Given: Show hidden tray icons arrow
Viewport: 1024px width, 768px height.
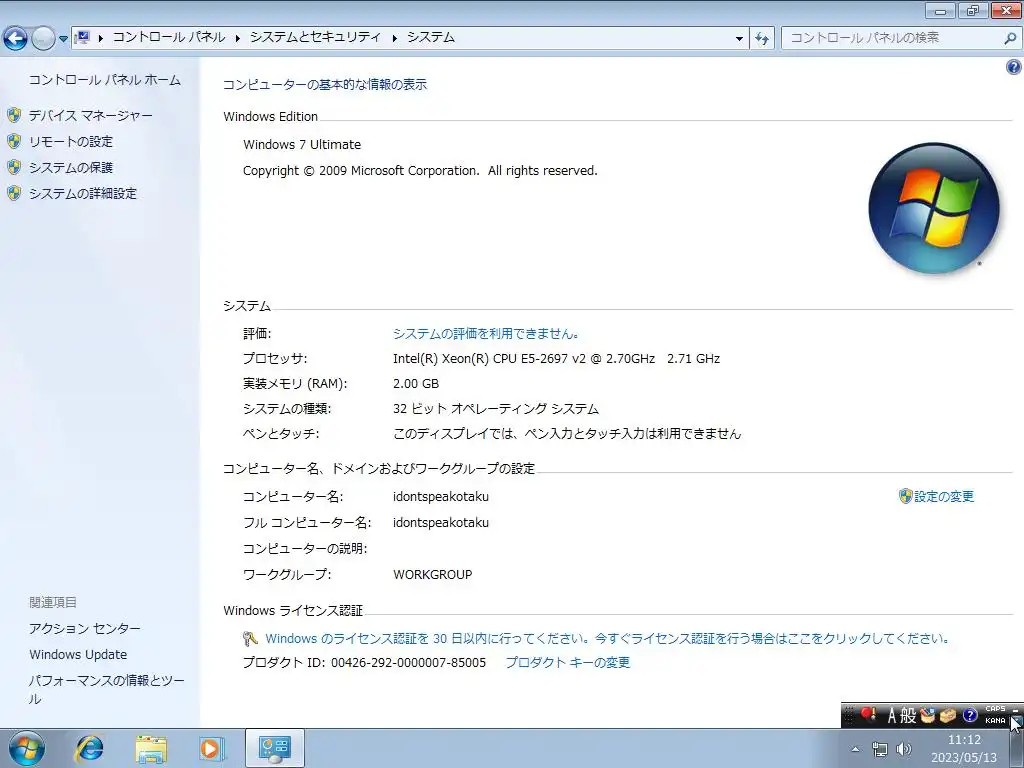Looking at the screenshot, I should point(855,749).
